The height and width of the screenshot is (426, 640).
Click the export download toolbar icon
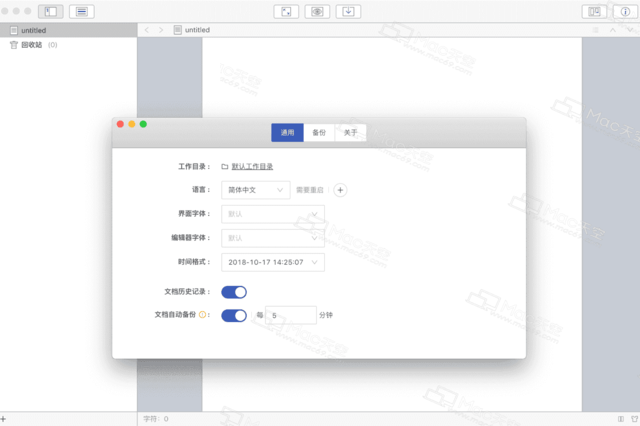(x=348, y=11)
